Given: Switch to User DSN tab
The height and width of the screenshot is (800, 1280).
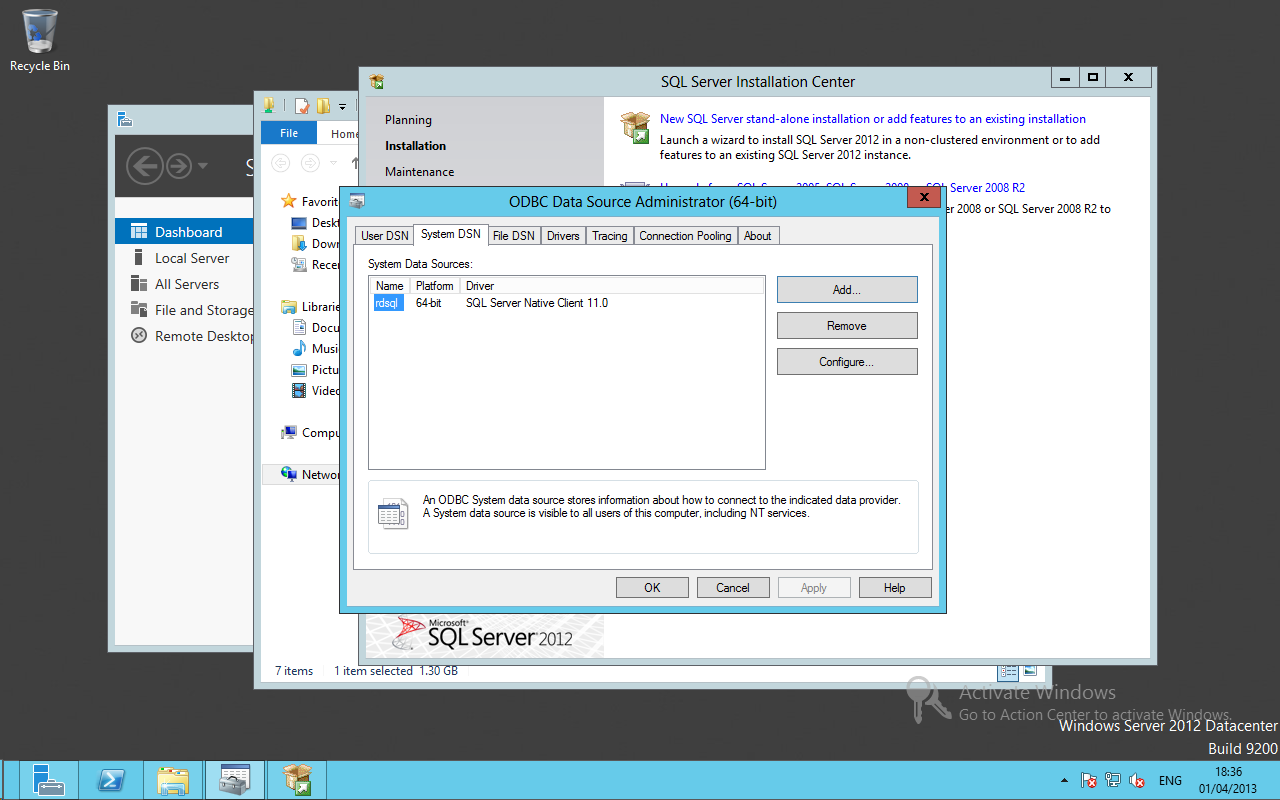Looking at the screenshot, I should tap(385, 236).
